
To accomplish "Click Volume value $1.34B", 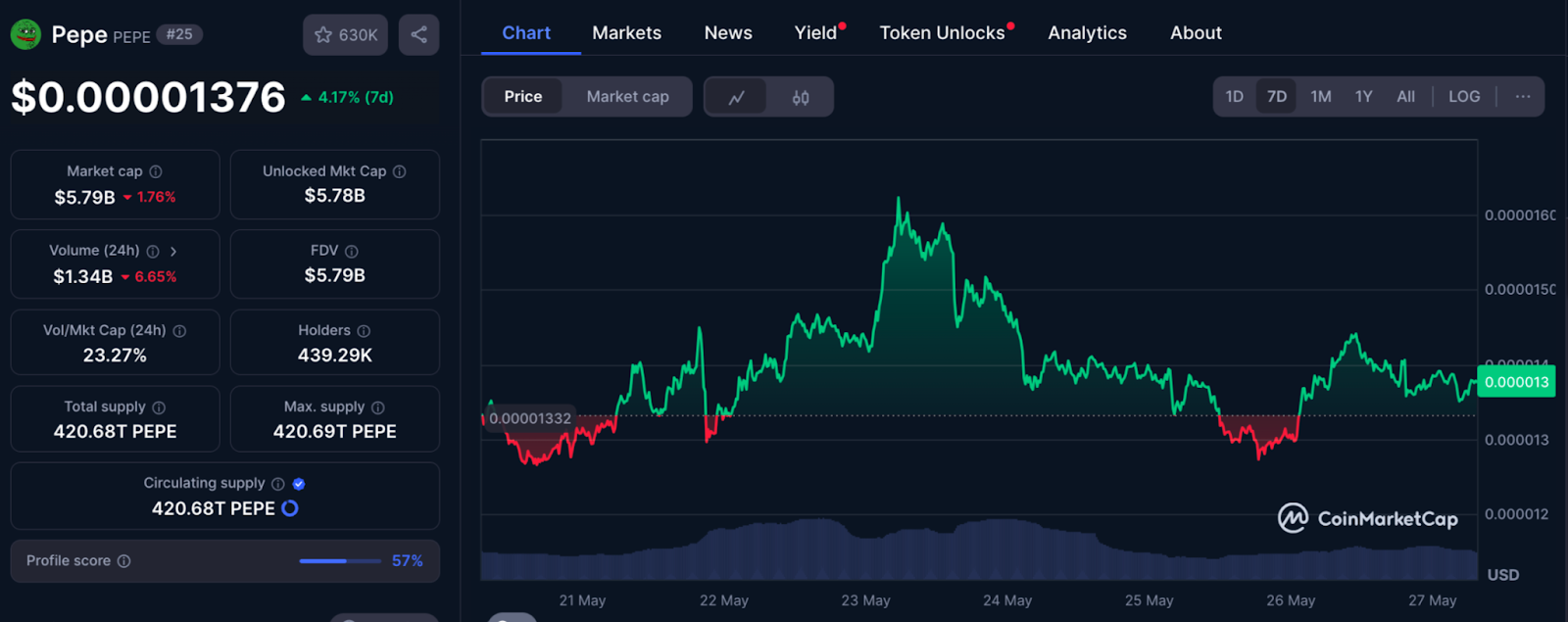I will (x=83, y=277).
